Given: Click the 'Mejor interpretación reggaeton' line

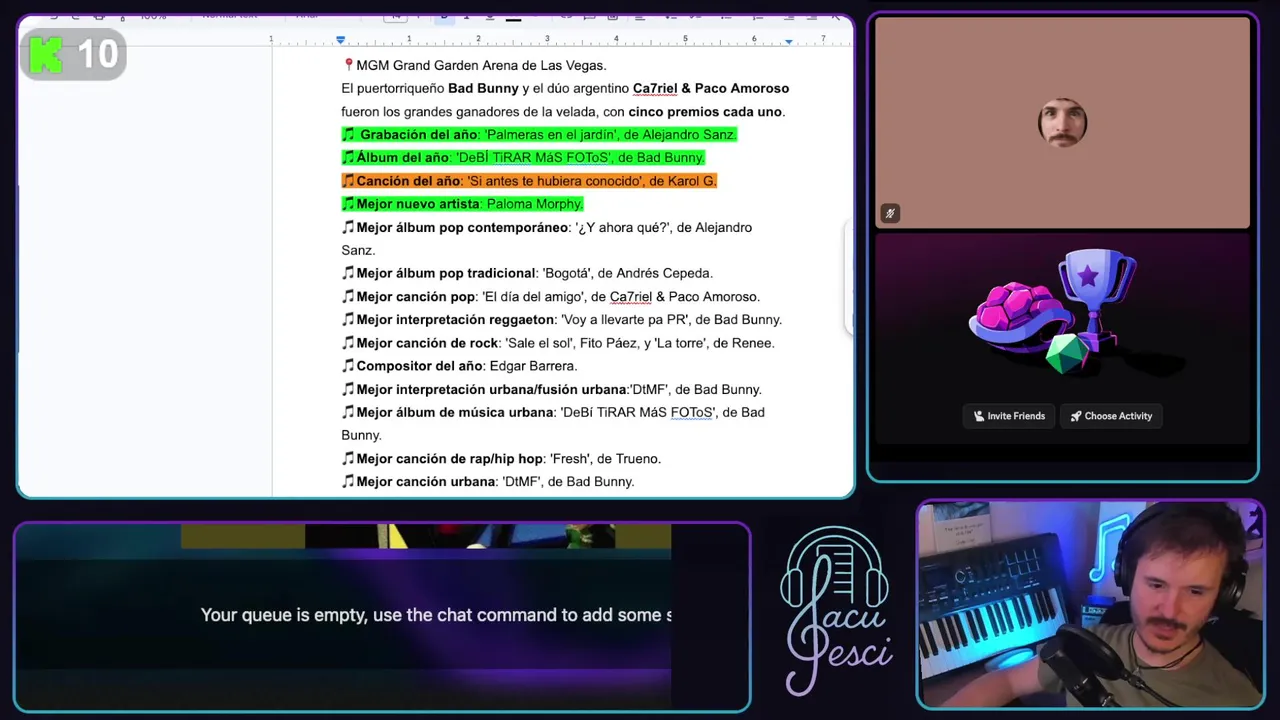Looking at the screenshot, I should [561, 320].
